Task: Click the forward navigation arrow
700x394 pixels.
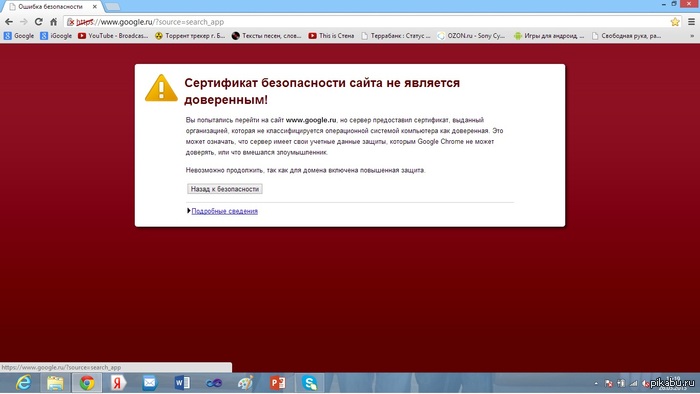Action: [24, 21]
